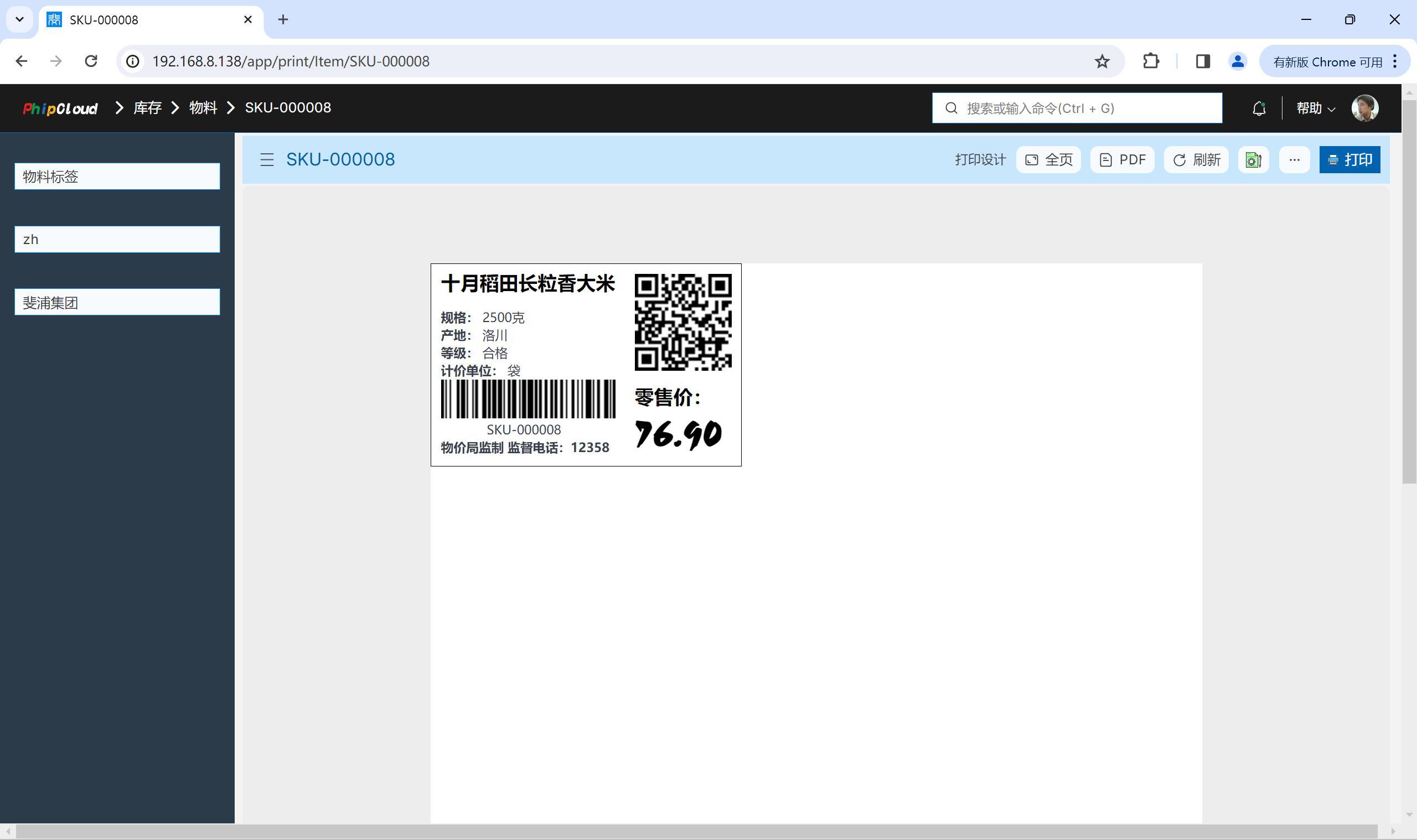Image resolution: width=1417 pixels, height=840 pixels.
Task: Click 有新版 Chrome 可用 update button
Action: (x=1327, y=61)
